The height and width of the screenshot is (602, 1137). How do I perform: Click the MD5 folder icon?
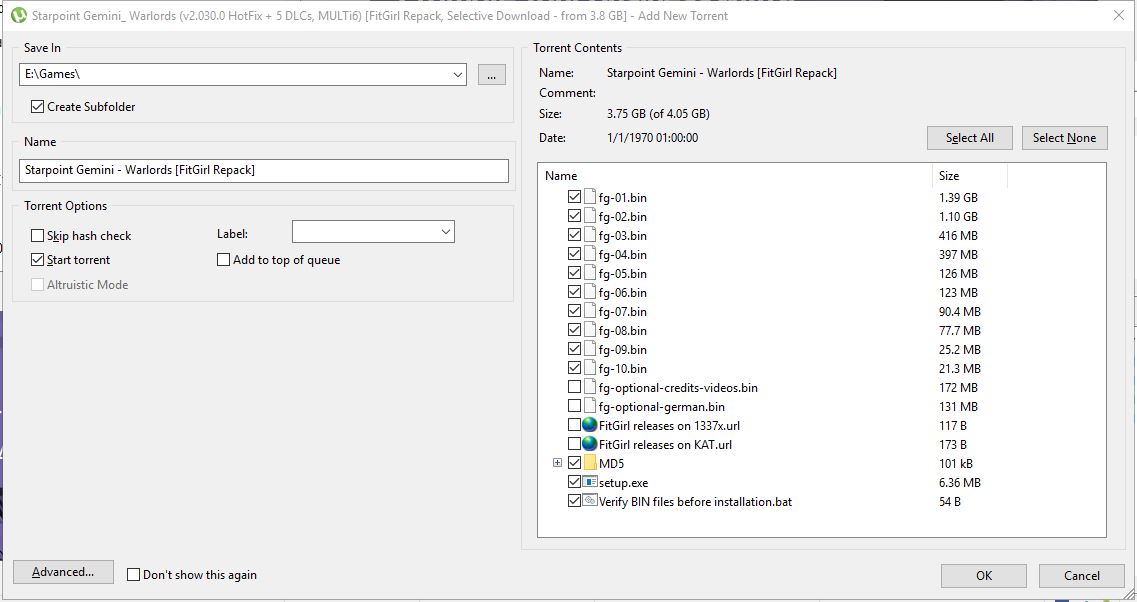(590, 463)
